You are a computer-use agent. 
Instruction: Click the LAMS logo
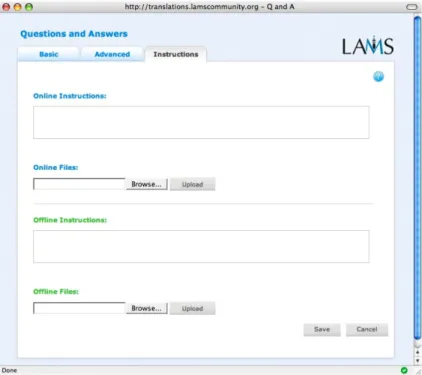click(368, 46)
